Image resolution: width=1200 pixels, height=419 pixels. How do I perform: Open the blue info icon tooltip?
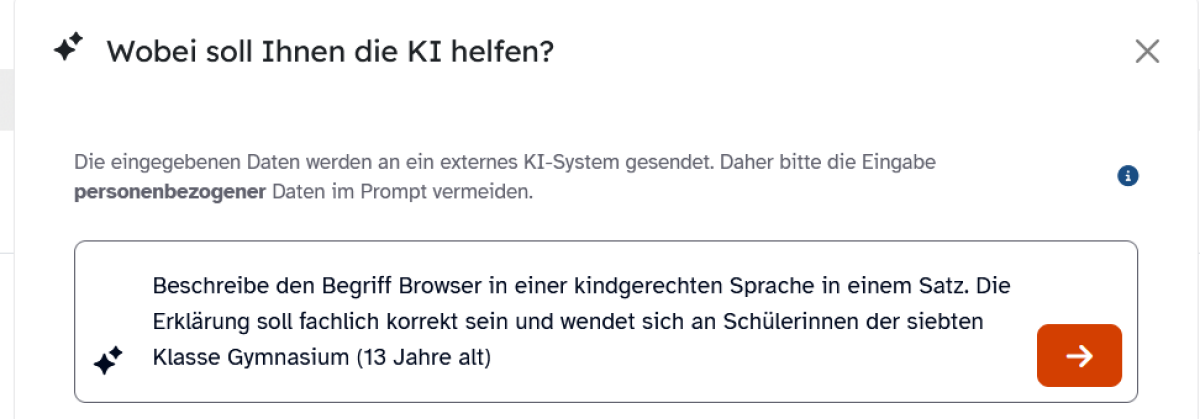pos(1128,176)
